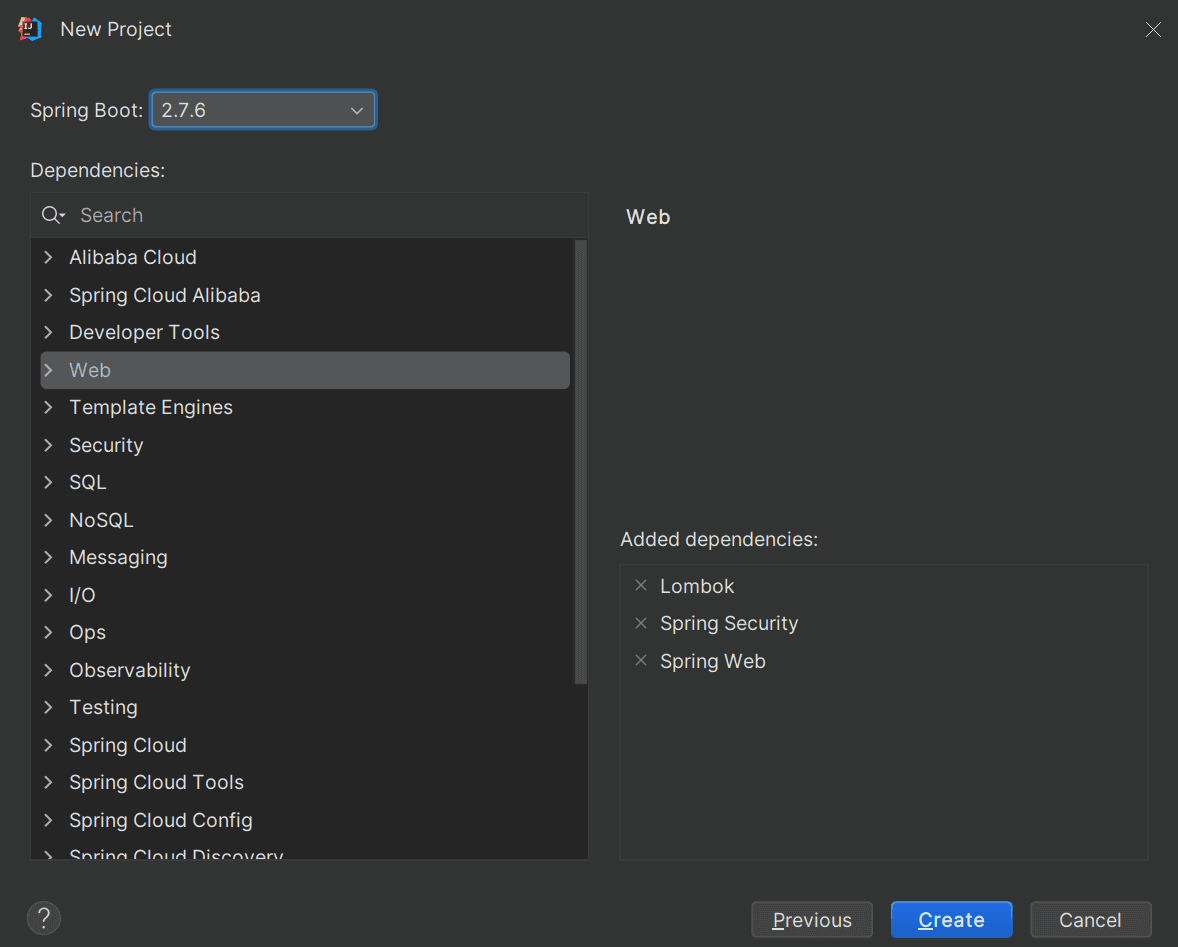1178x947 pixels.
Task: Expand the I/O category
Action: pos(49,595)
